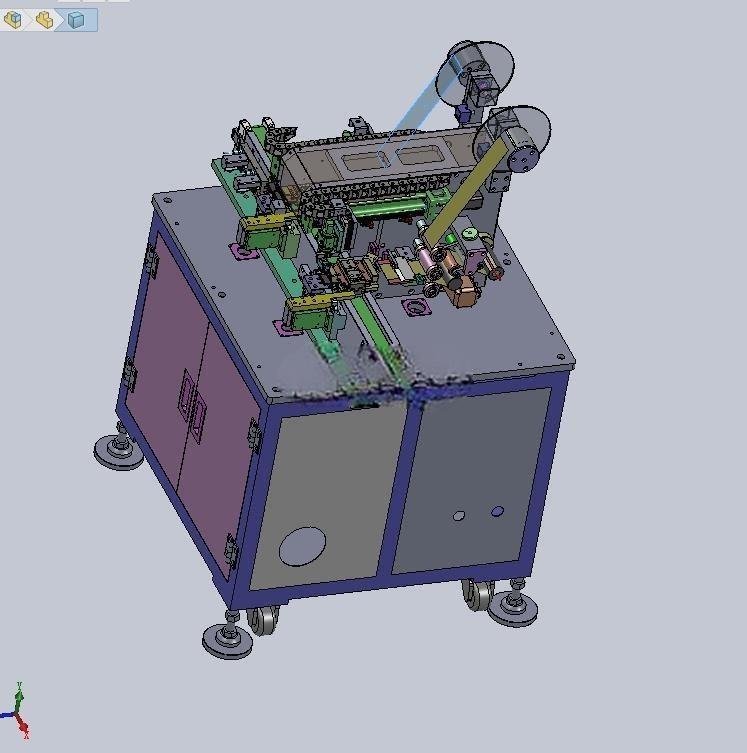Image resolution: width=747 pixels, height=753 pixels.
Task: Click the green Y axis of triad
Action: click(x=19, y=697)
